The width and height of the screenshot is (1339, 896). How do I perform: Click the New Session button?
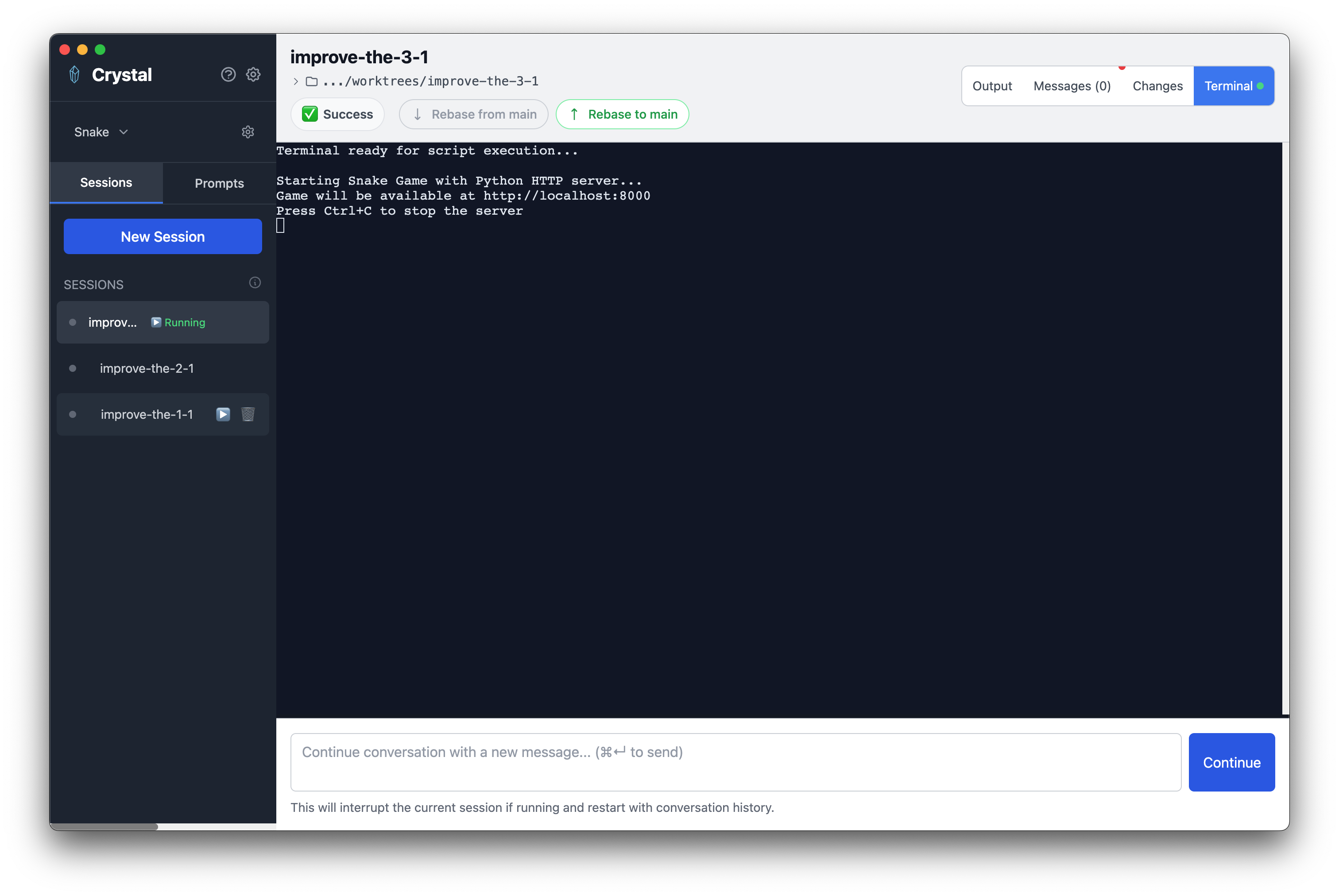163,236
